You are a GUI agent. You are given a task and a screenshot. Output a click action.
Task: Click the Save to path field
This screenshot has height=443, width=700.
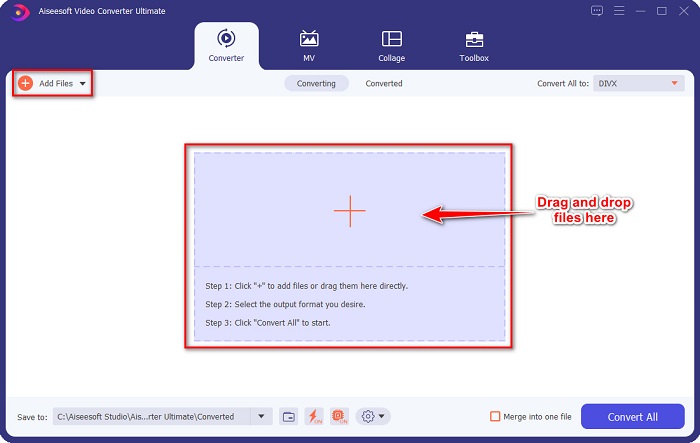[x=152, y=417]
